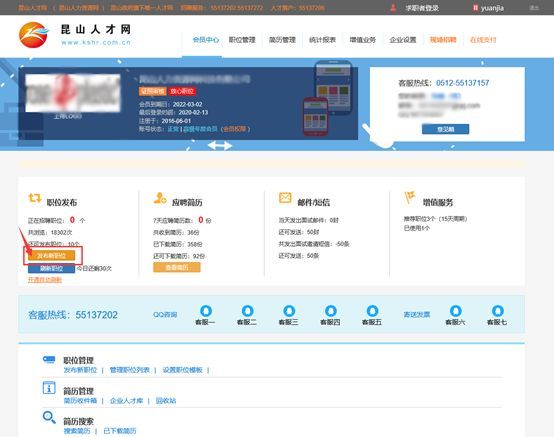Select the 企业设置 menu item
This screenshot has width=554, height=437.
[403, 40]
